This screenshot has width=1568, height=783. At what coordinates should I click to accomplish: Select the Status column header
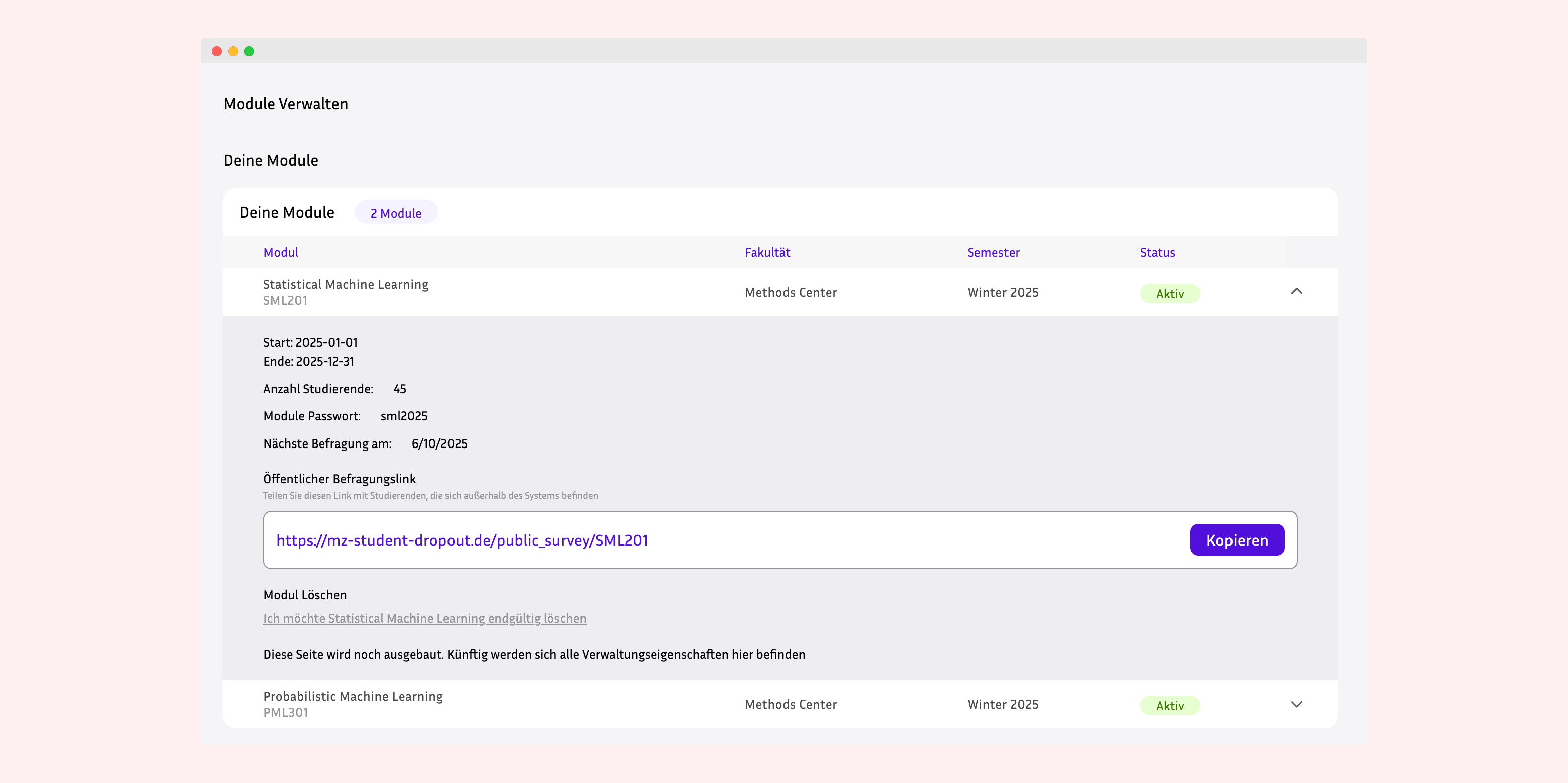pos(1157,252)
